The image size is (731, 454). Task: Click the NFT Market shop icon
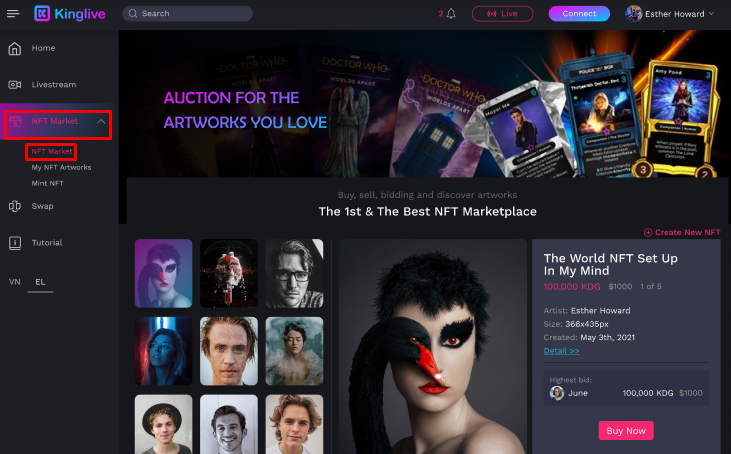point(15,121)
